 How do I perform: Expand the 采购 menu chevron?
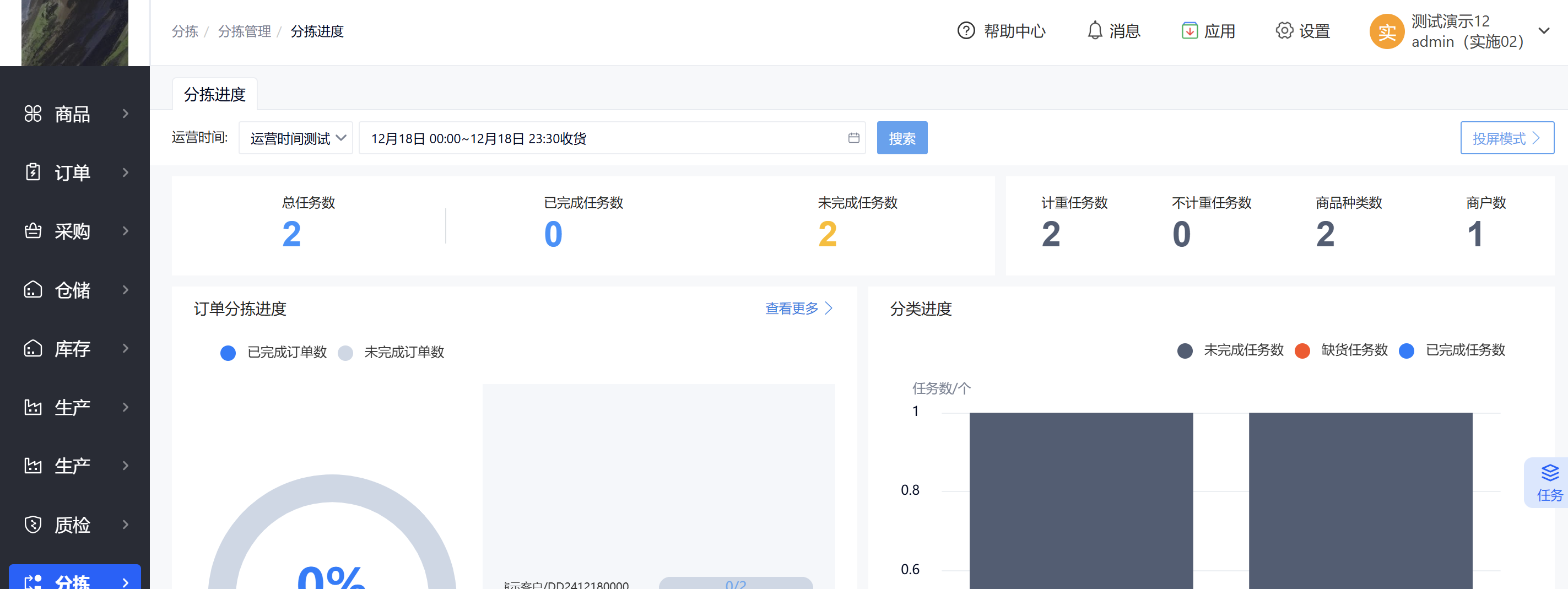click(x=126, y=231)
